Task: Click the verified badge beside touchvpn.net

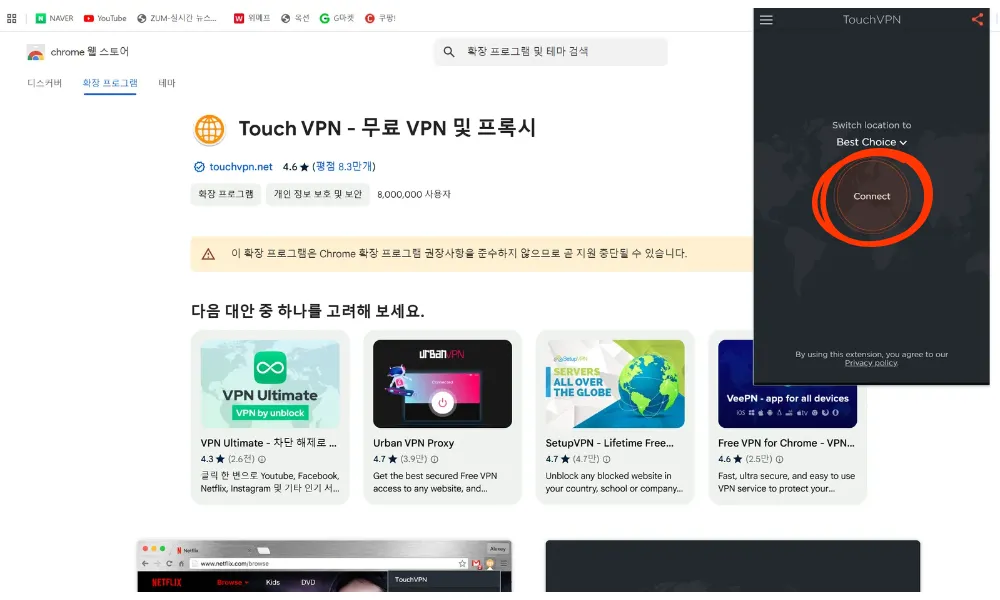Action: point(199,167)
